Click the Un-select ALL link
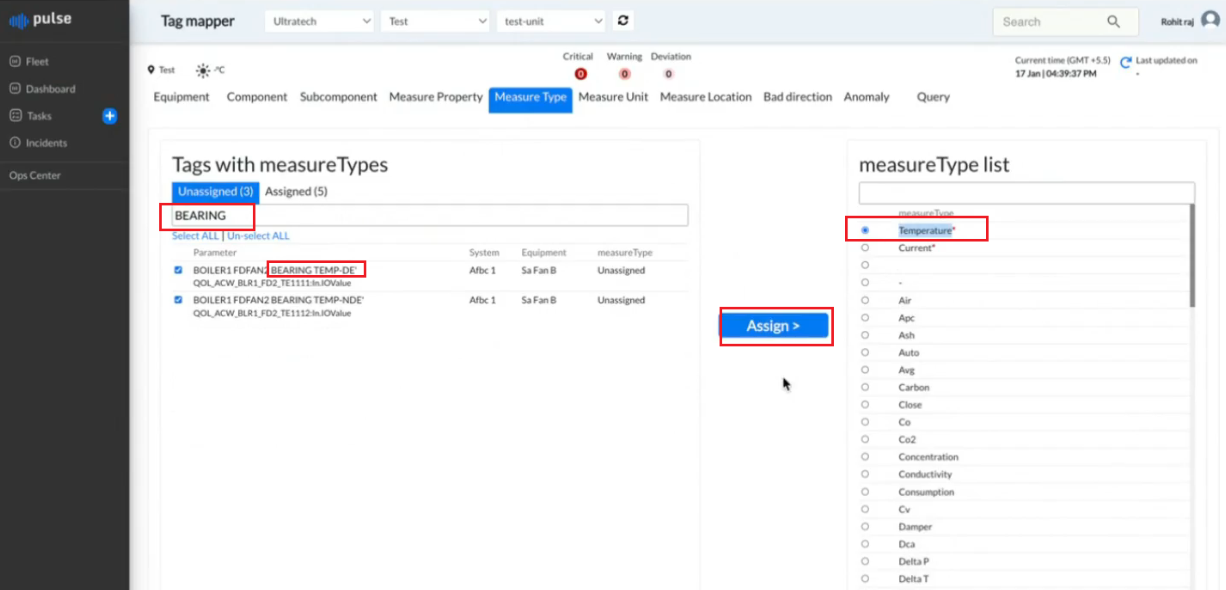The image size is (1226, 590). tap(258, 236)
